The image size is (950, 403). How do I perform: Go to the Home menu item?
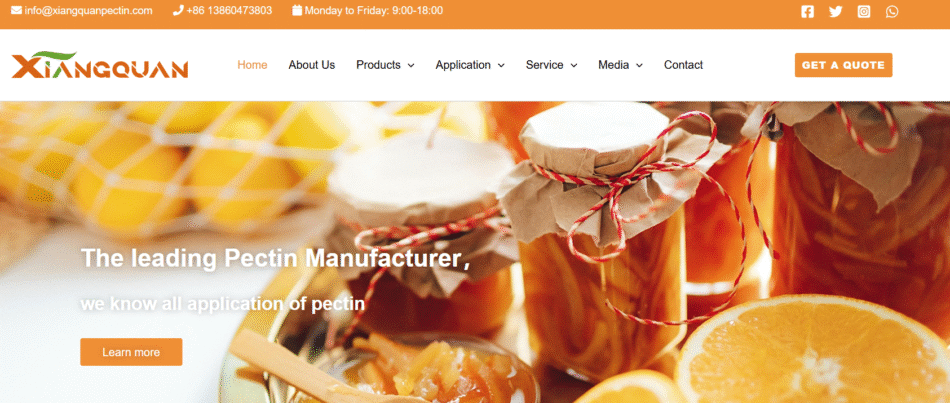(252, 65)
